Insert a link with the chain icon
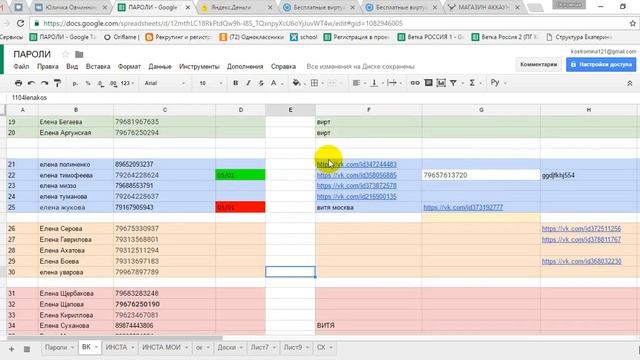The width and height of the screenshot is (640, 360). pyautogui.click(x=415, y=83)
